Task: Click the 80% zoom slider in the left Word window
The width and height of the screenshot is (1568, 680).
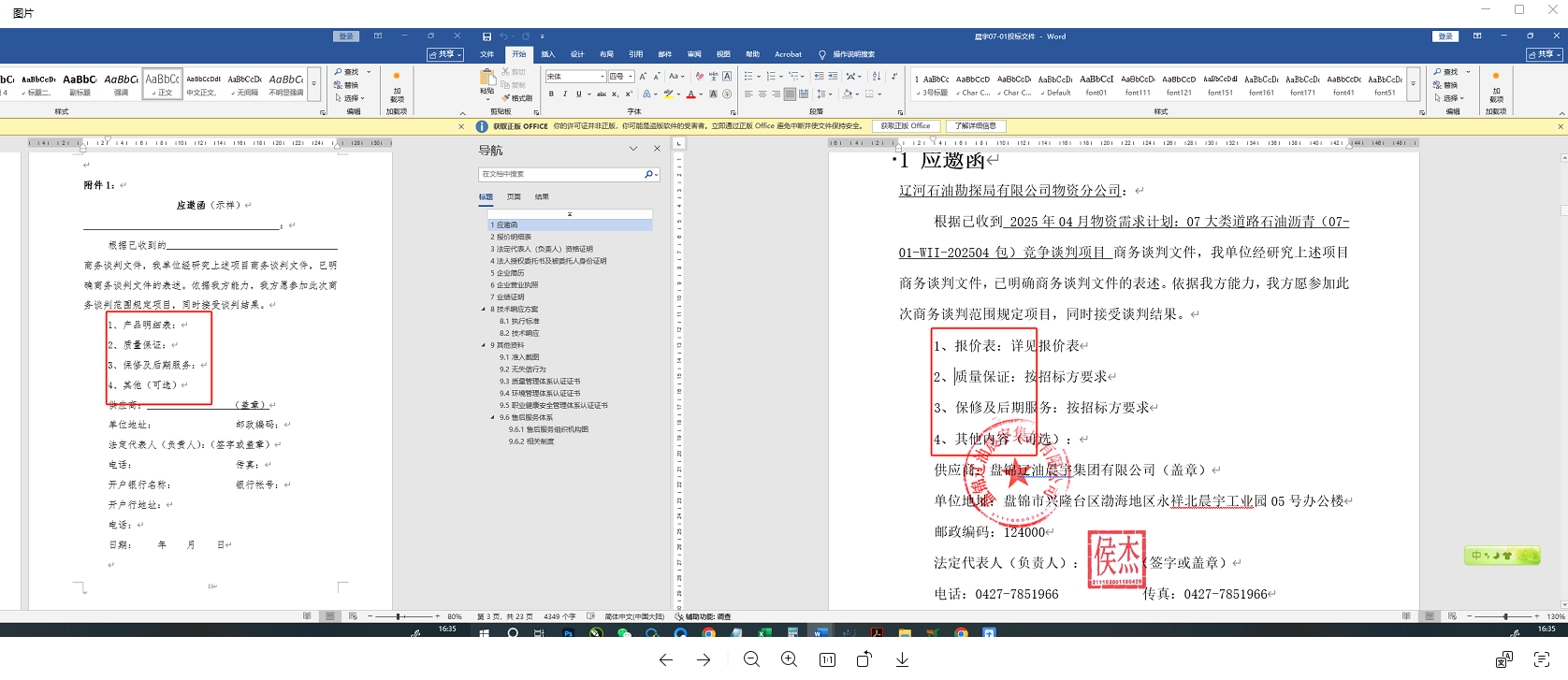Action: (x=399, y=616)
